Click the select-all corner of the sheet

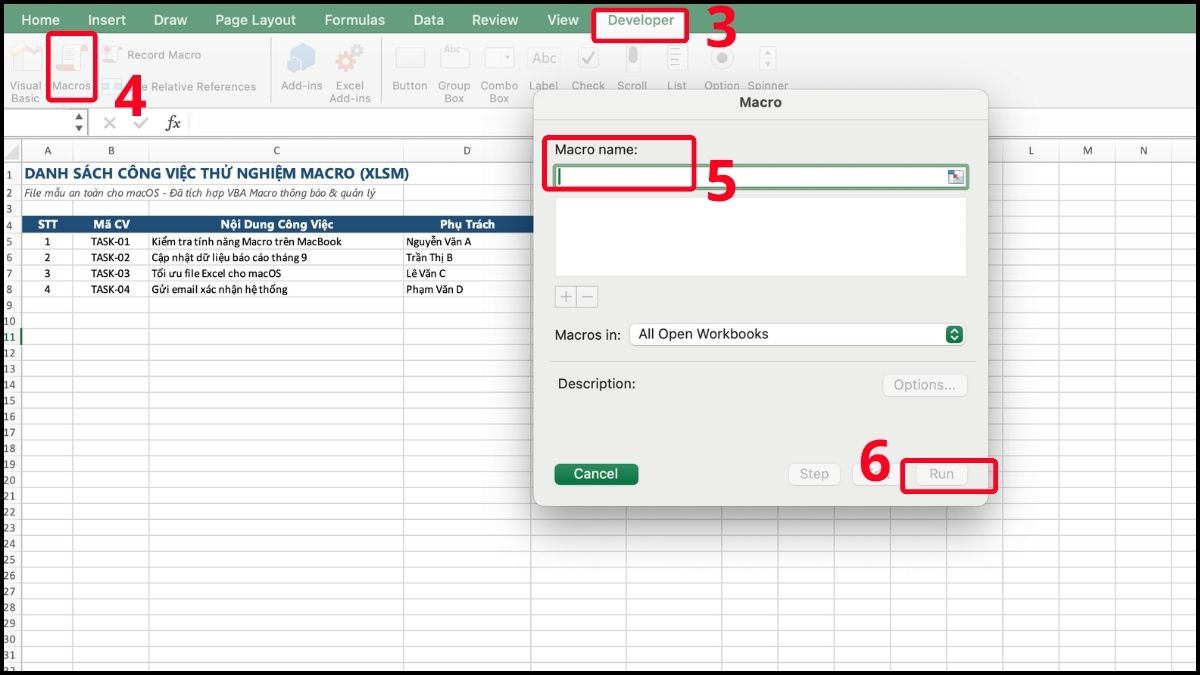[x=10, y=151]
